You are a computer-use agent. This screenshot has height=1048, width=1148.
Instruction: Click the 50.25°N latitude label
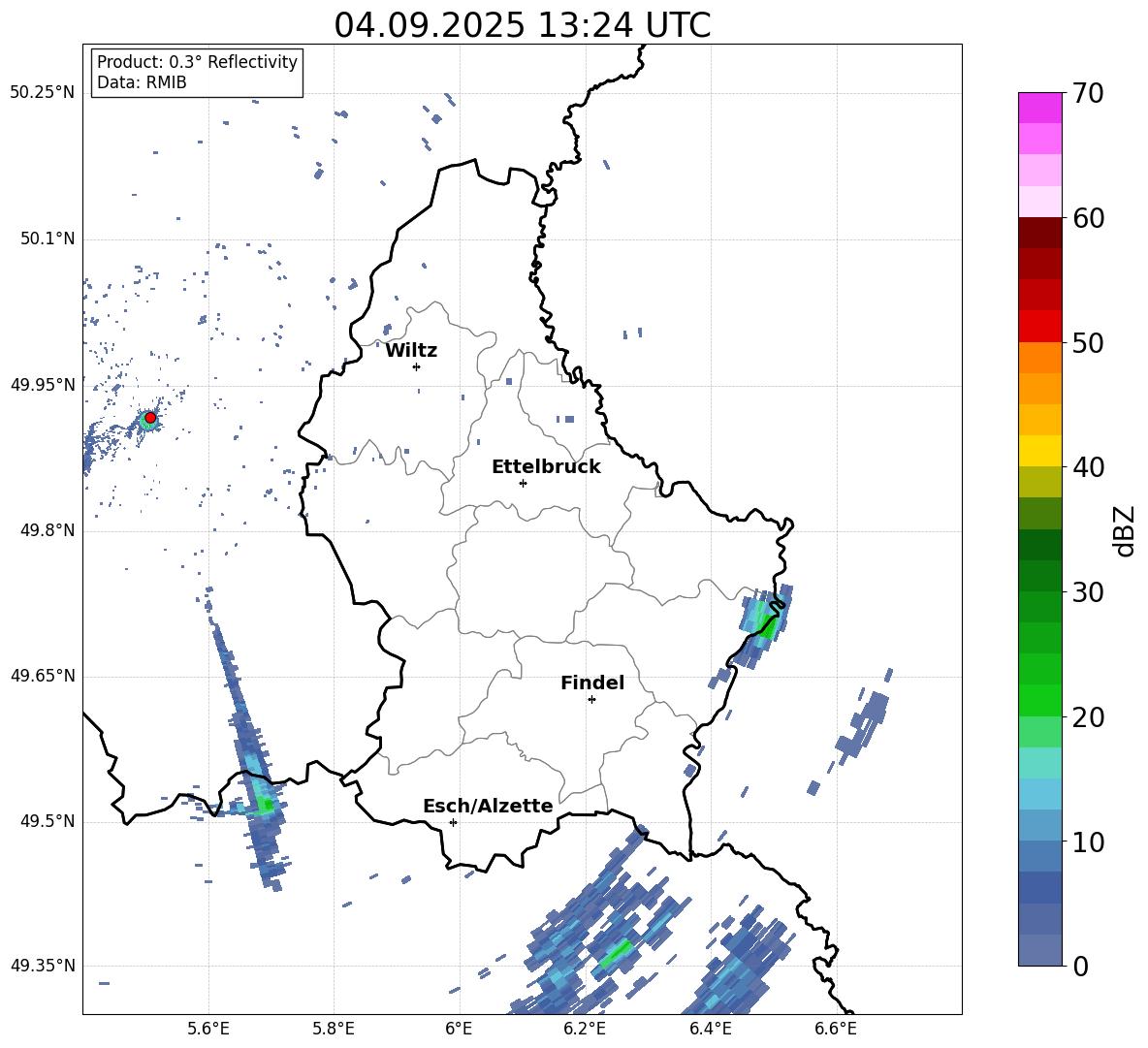coord(43,93)
